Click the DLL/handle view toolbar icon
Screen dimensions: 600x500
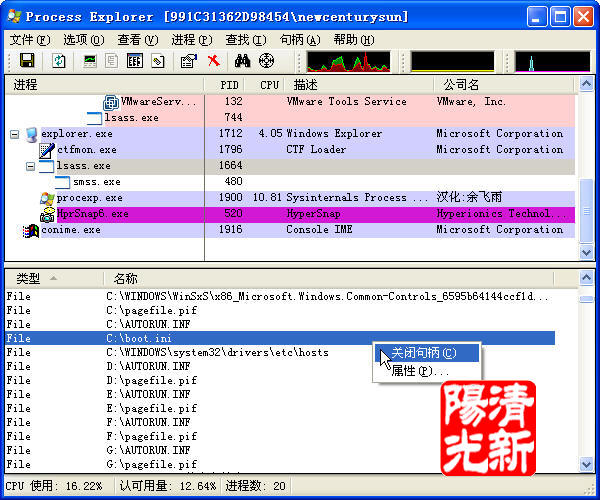pyautogui.click(x=158, y=60)
